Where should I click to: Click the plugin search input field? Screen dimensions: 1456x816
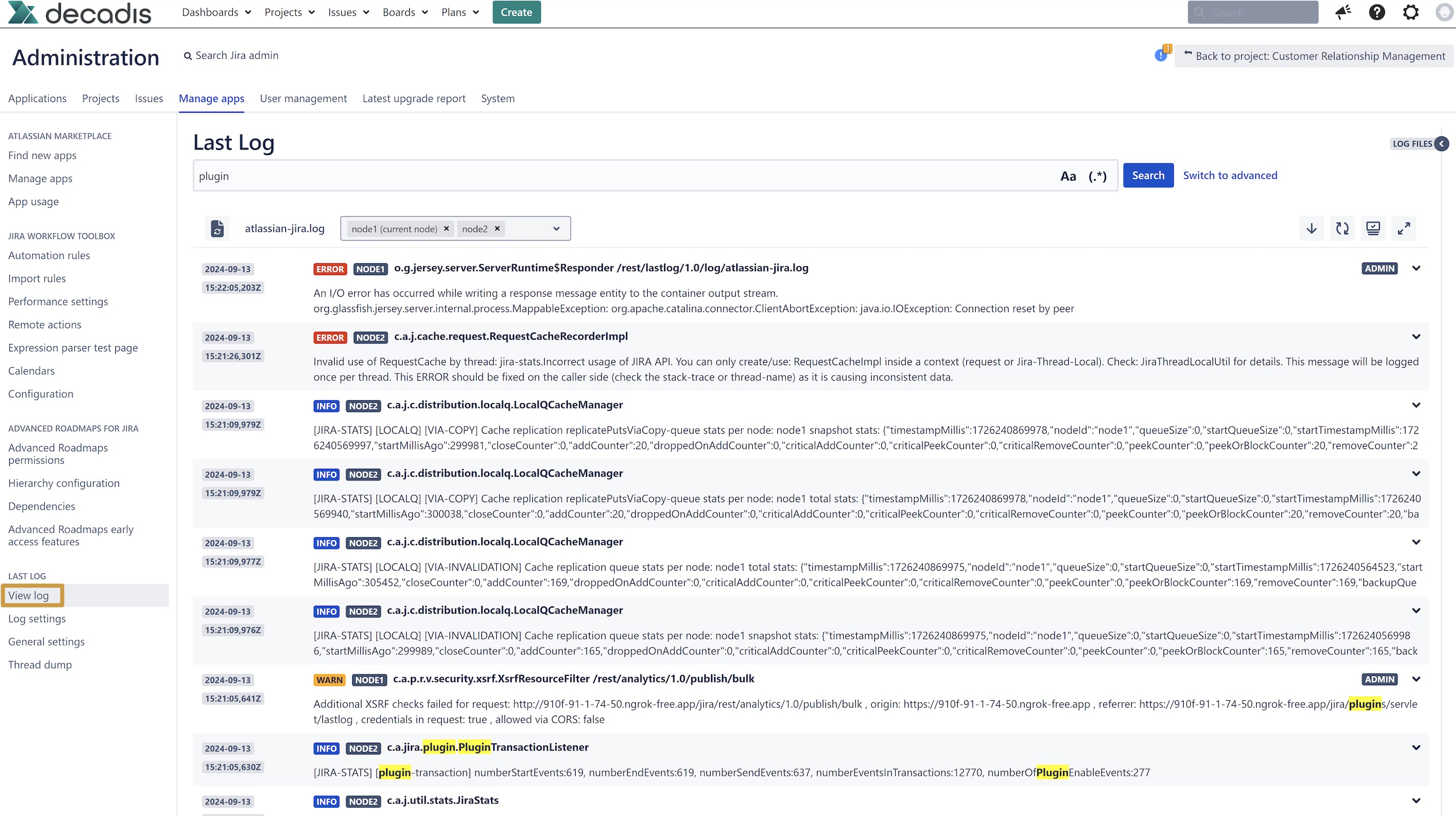click(622, 176)
